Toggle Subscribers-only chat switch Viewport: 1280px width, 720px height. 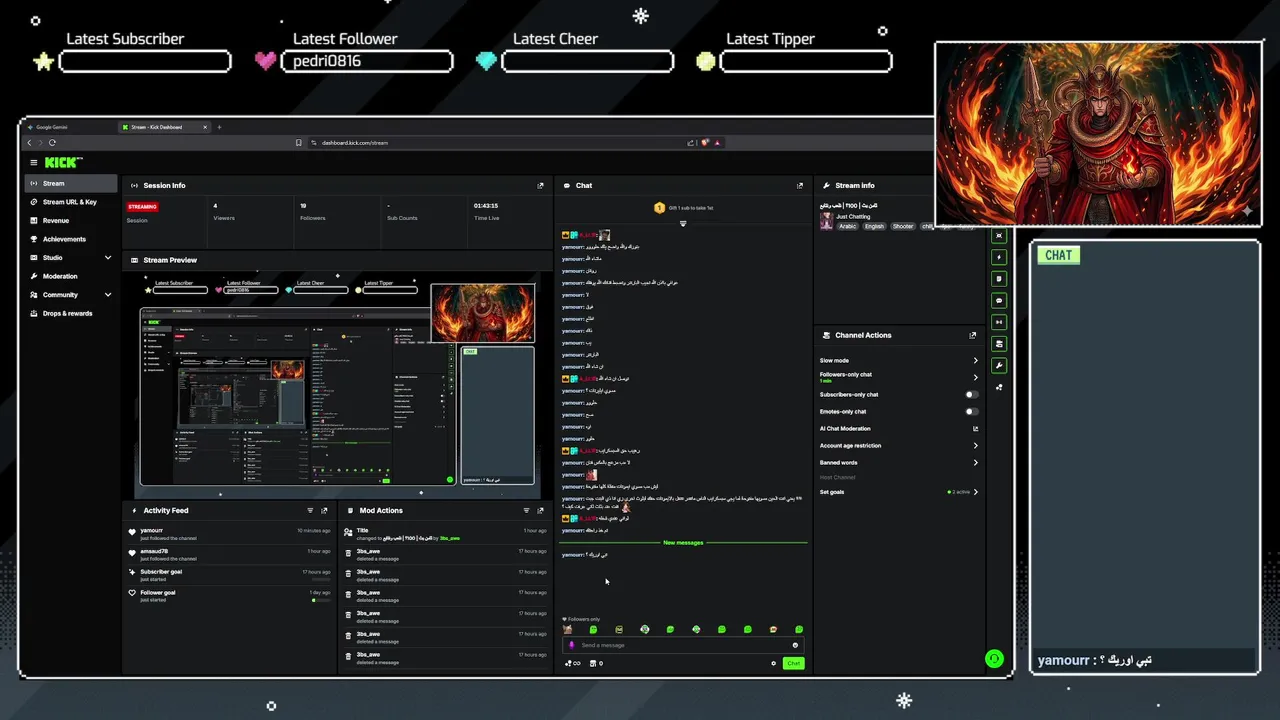[971, 394]
